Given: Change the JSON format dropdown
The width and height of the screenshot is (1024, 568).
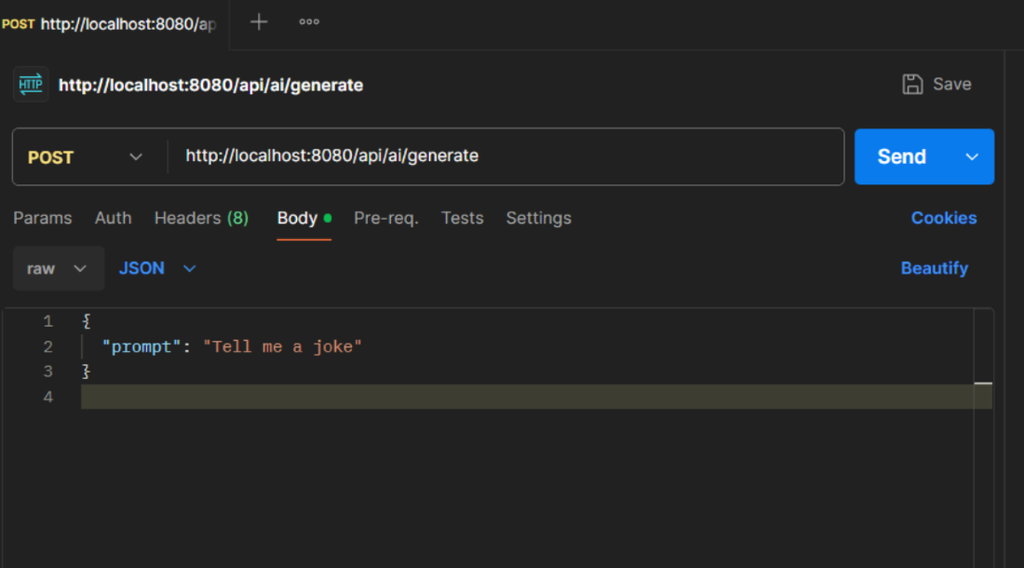Looking at the screenshot, I should 158,268.
